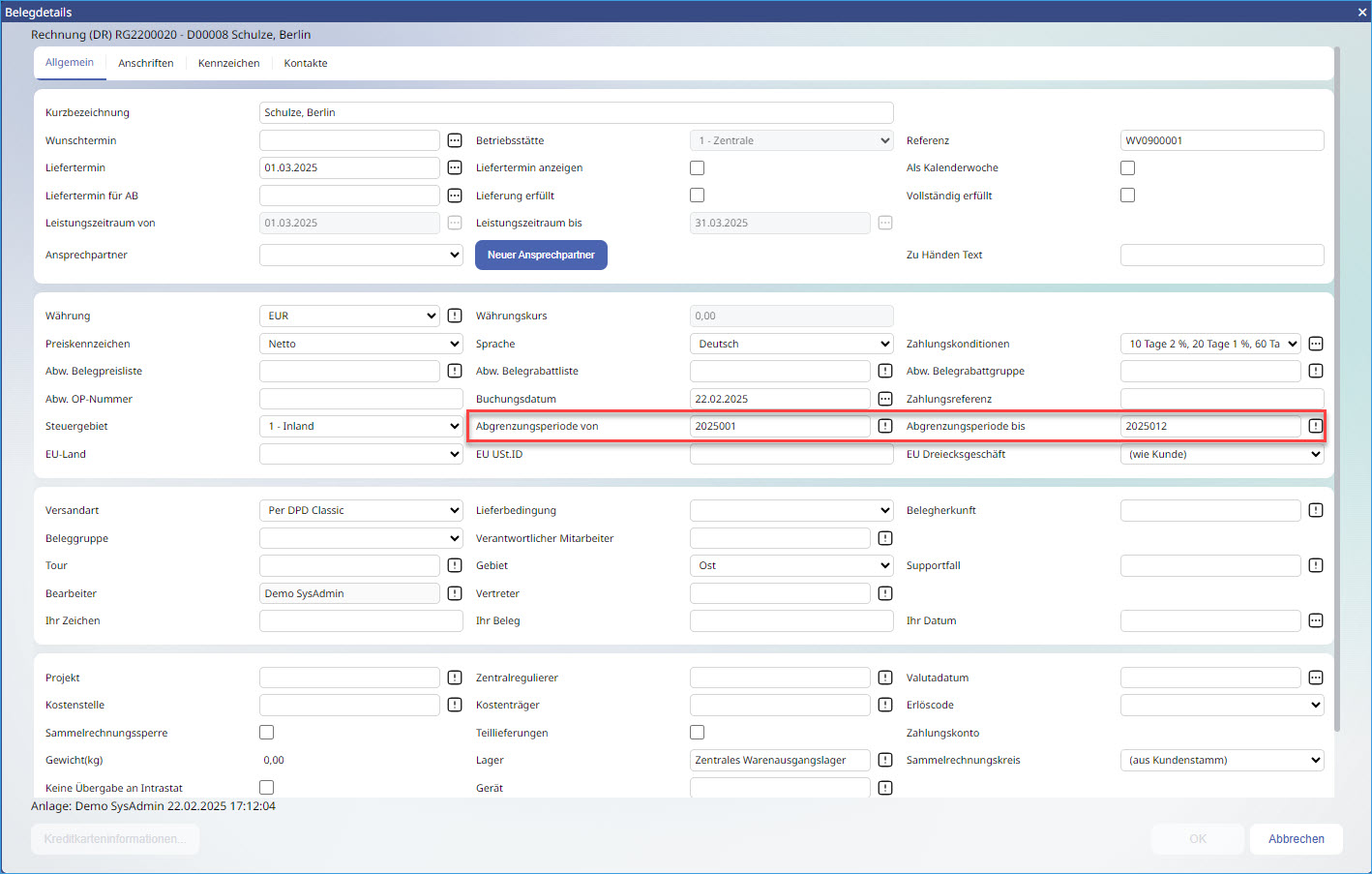Toggle Vollständig erfüllt checkbox
1372x874 pixels.
tap(1127, 196)
